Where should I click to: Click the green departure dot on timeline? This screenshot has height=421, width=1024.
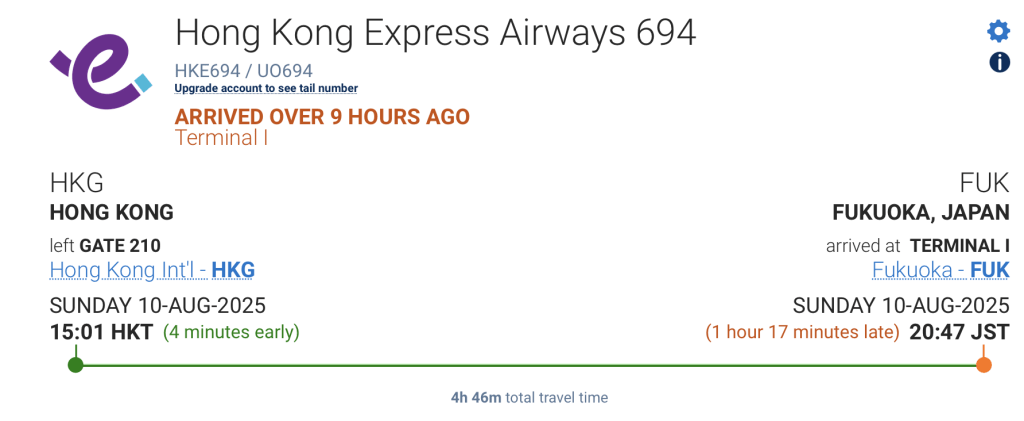[76, 365]
